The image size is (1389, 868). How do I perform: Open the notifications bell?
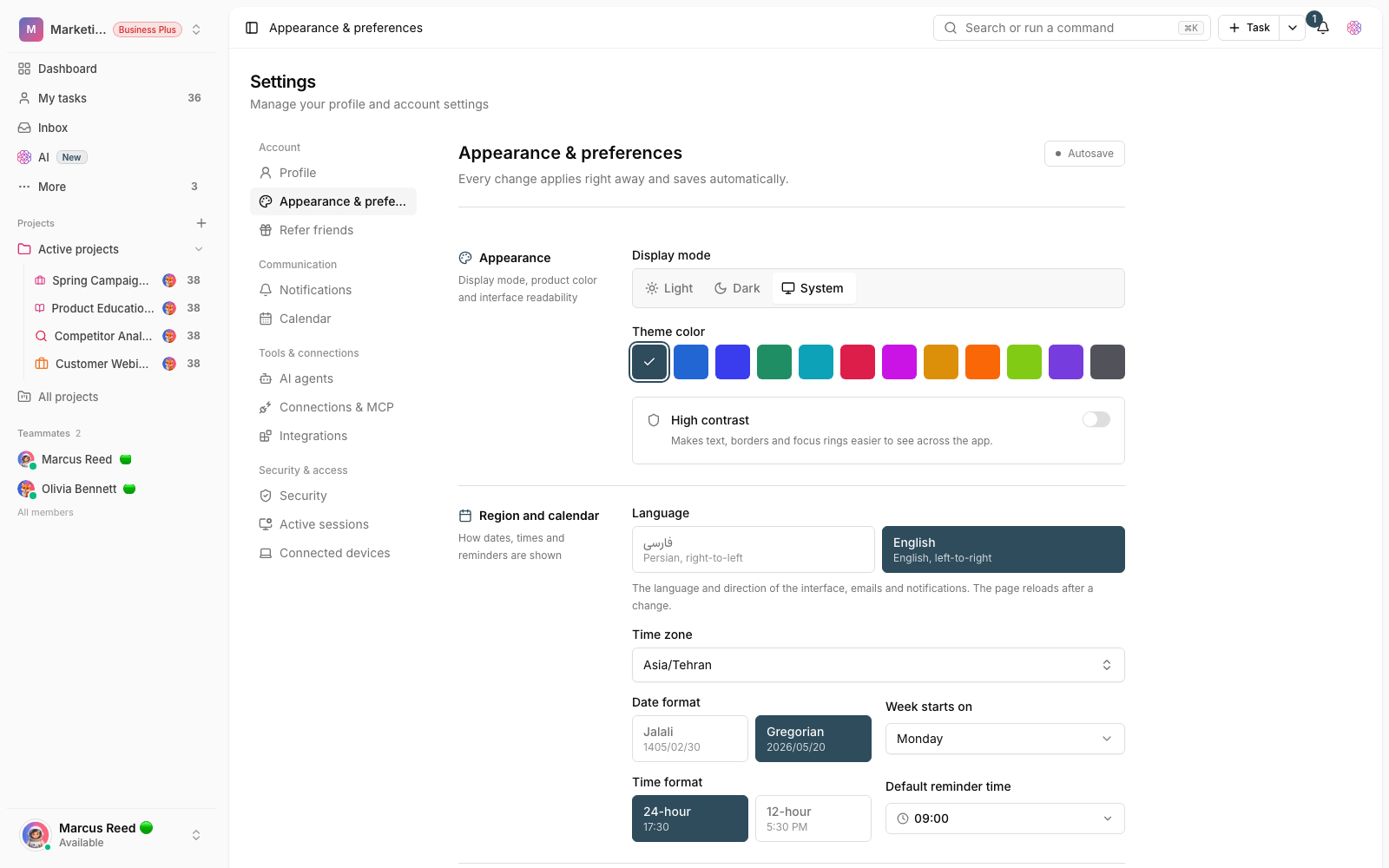[1323, 28]
